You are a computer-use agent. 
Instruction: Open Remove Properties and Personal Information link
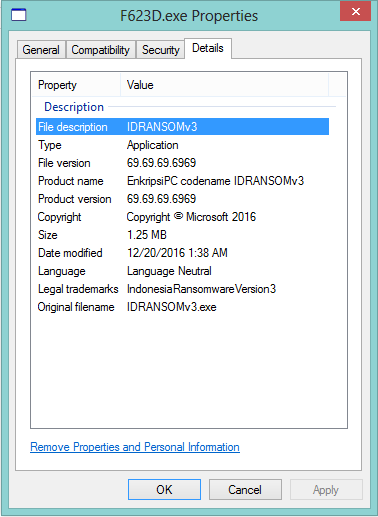tap(135, 447)
